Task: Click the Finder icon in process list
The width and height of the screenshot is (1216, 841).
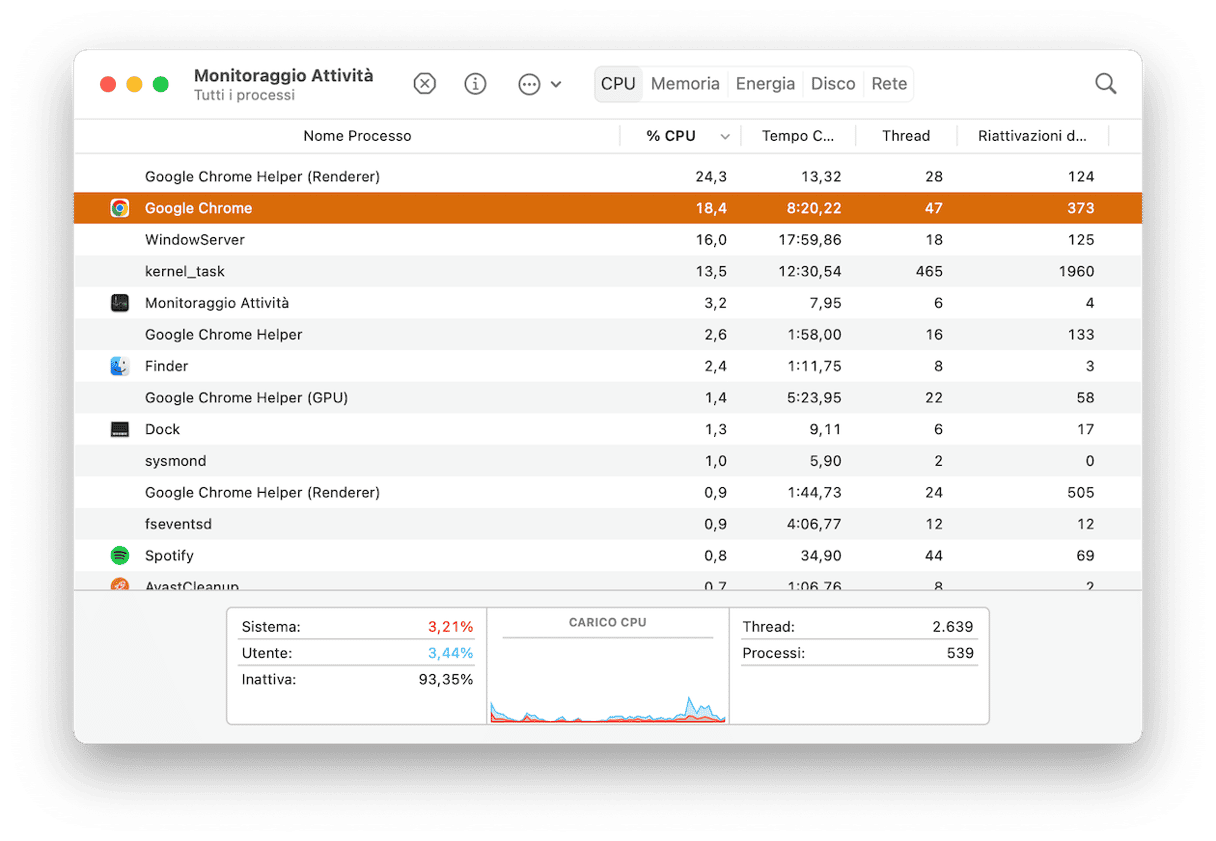Action: [120, 366]
